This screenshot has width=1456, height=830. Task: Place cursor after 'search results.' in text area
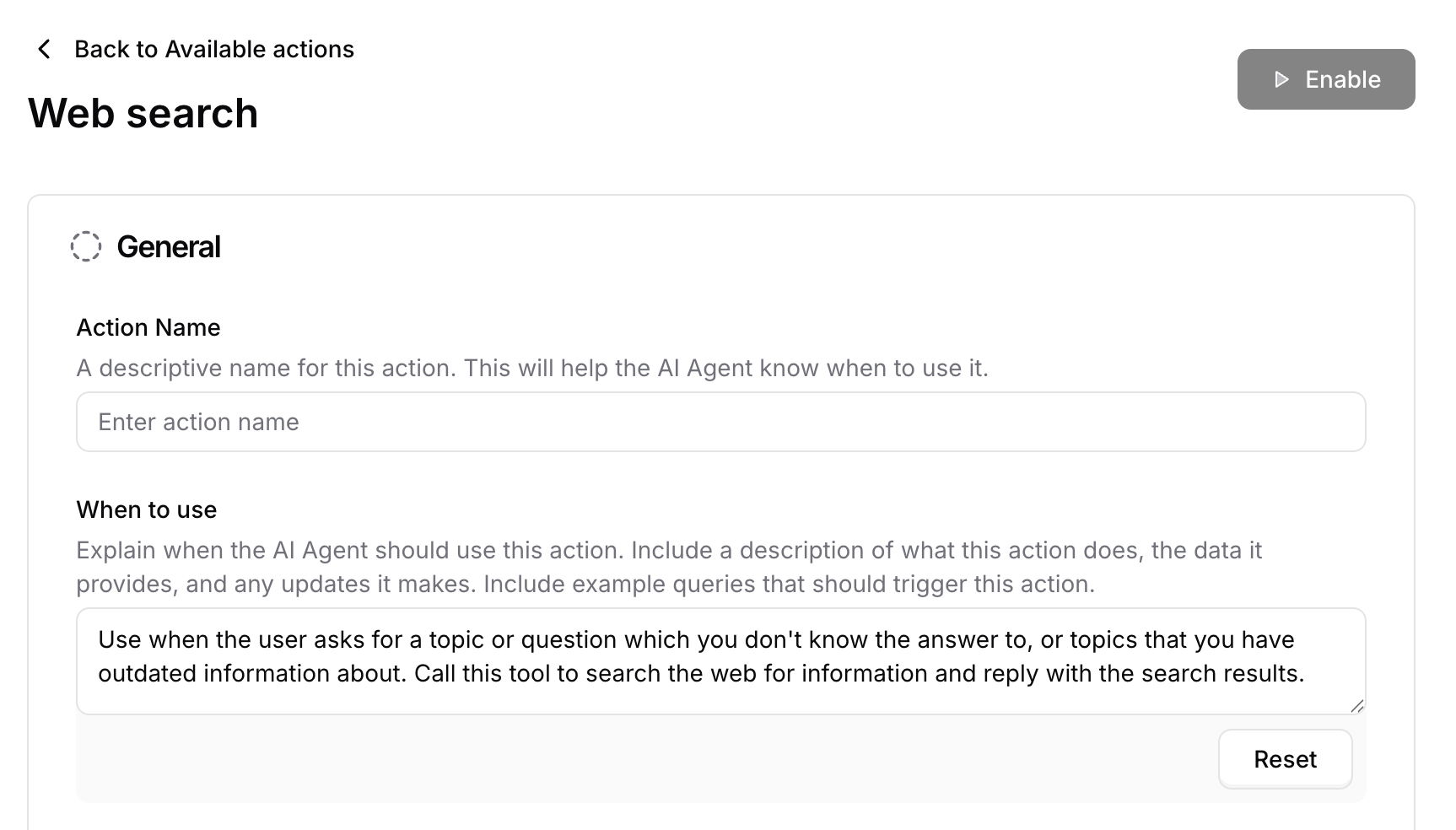[x=1307, y=673]
